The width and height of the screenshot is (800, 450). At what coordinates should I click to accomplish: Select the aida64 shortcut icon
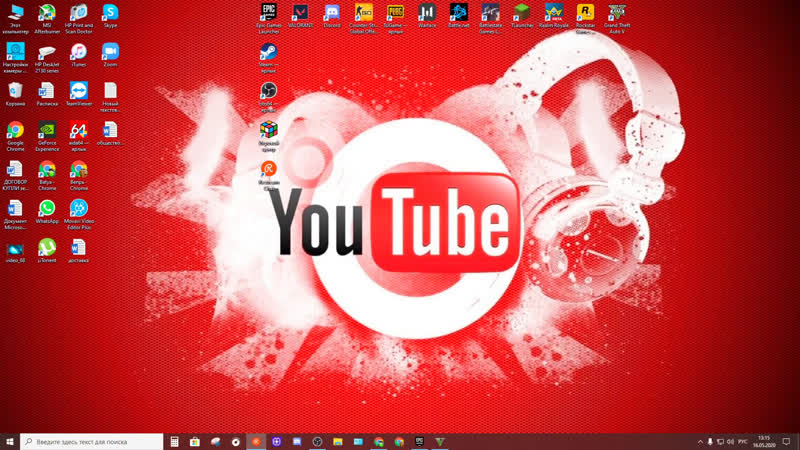pyautogui.click(x=79, y=136)
